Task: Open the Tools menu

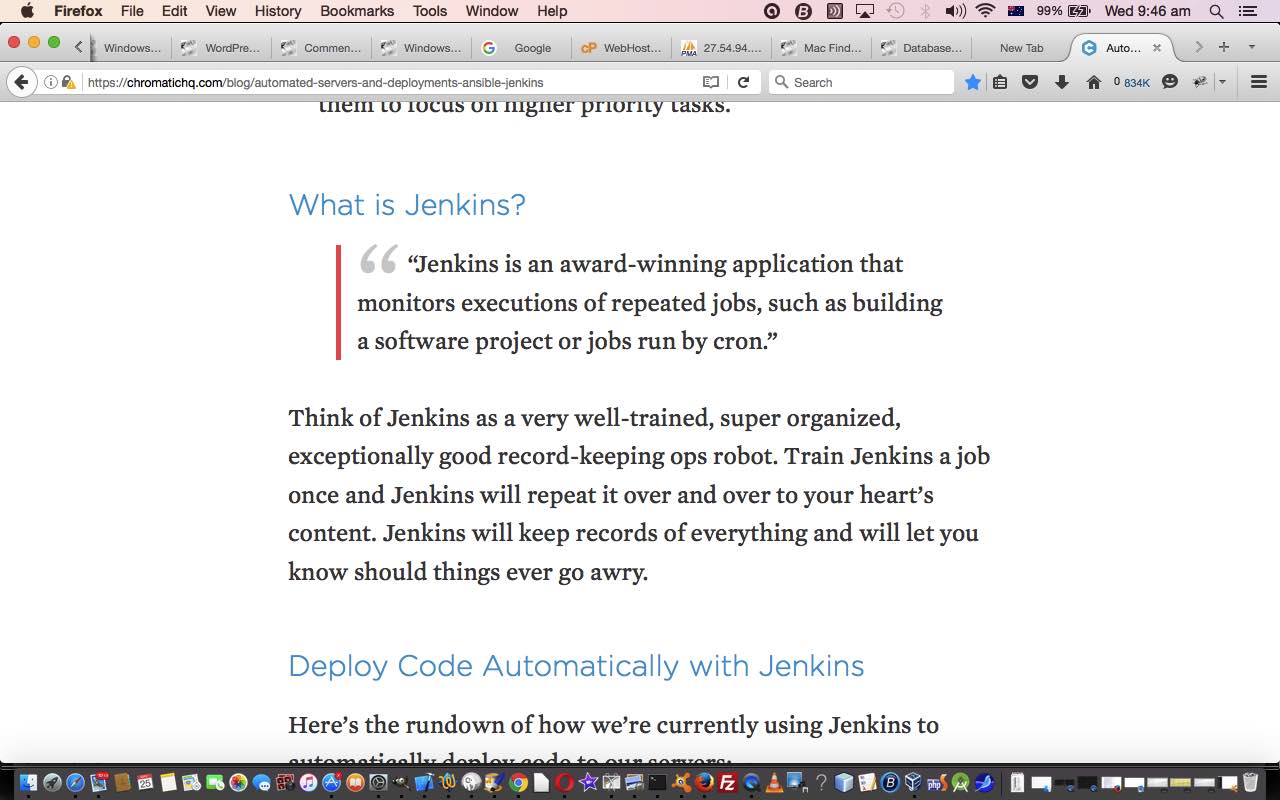Action: [x=430, y=11]
